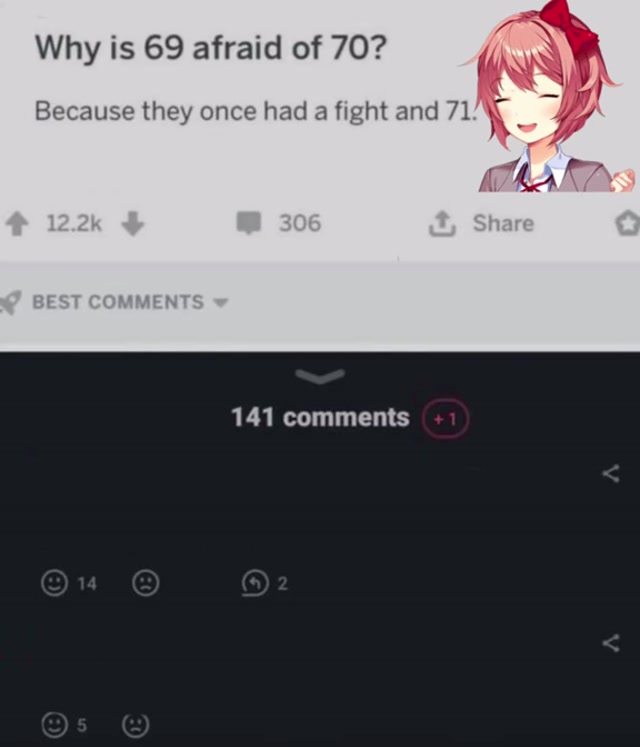
Task: Upvote the 69 afraid of 70 post
Action: (x=17, y=224)
